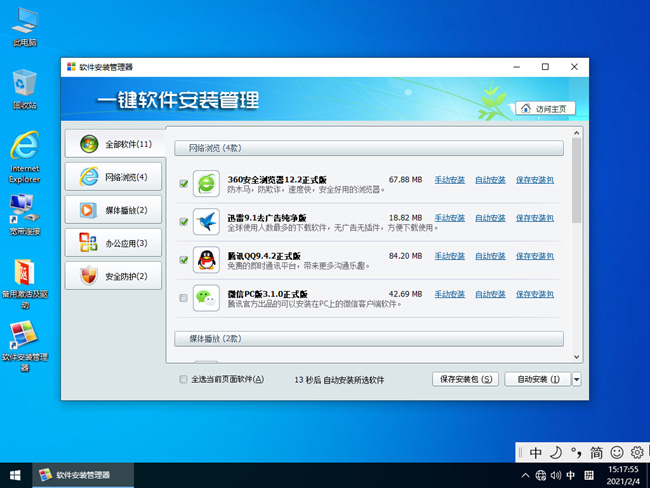Viewport: 650px width, 488px height.
Task: Click the Tencent QQ penguin icon
Action: [x=206, y=260]
